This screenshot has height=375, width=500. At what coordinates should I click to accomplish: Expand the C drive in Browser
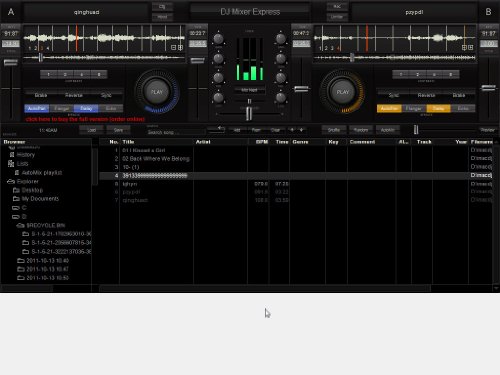[x=24, y=208]
